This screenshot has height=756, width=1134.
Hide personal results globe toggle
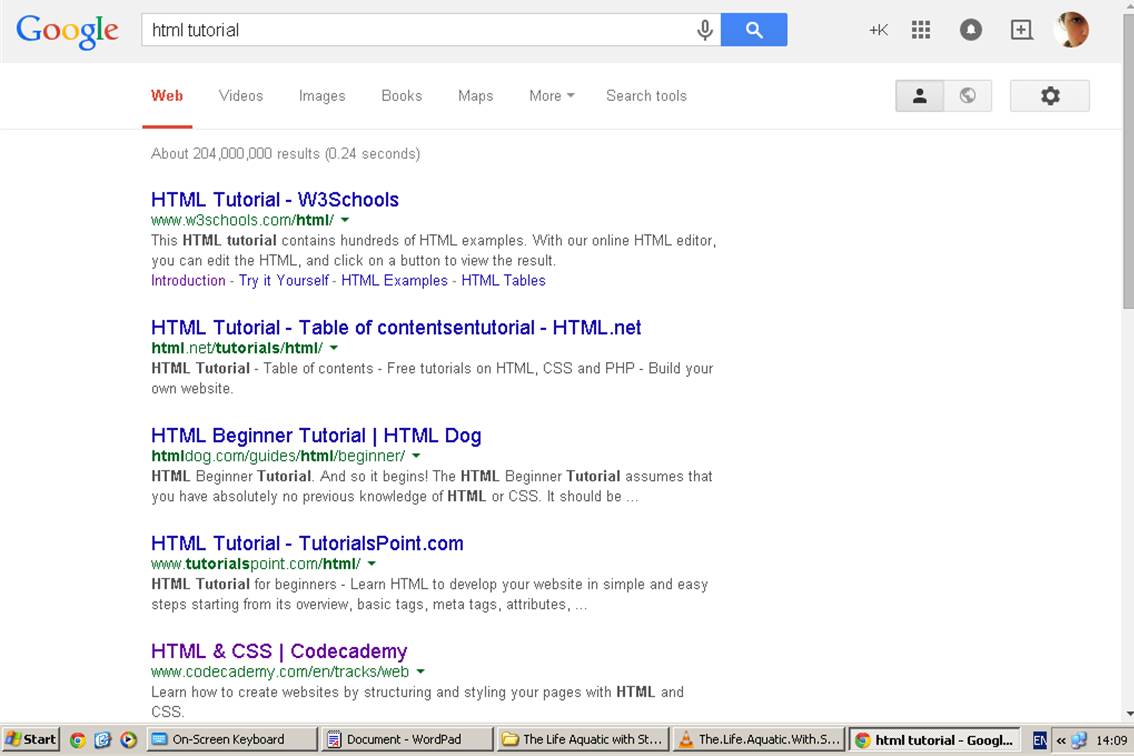pyautogui.click(x=967, y=95)
